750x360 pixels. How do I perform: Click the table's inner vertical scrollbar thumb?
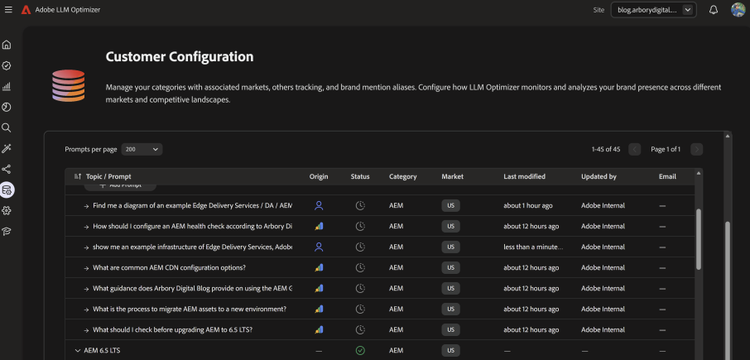click(x=698, y=239)
